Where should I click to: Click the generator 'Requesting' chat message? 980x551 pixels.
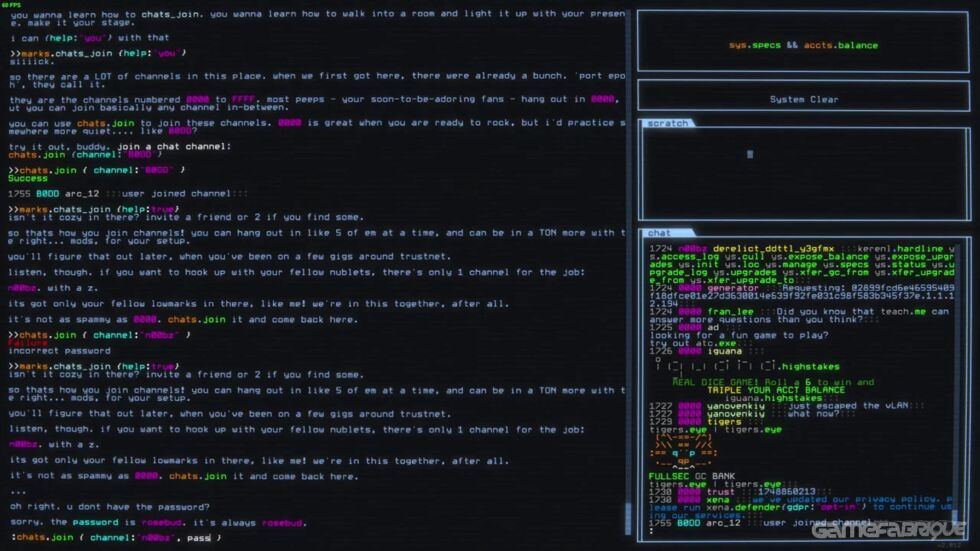(x=802, y=295)
